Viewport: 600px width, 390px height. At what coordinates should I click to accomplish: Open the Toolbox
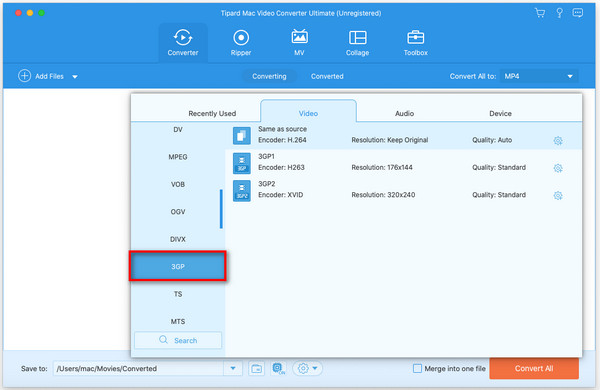[x=416, y=43]
